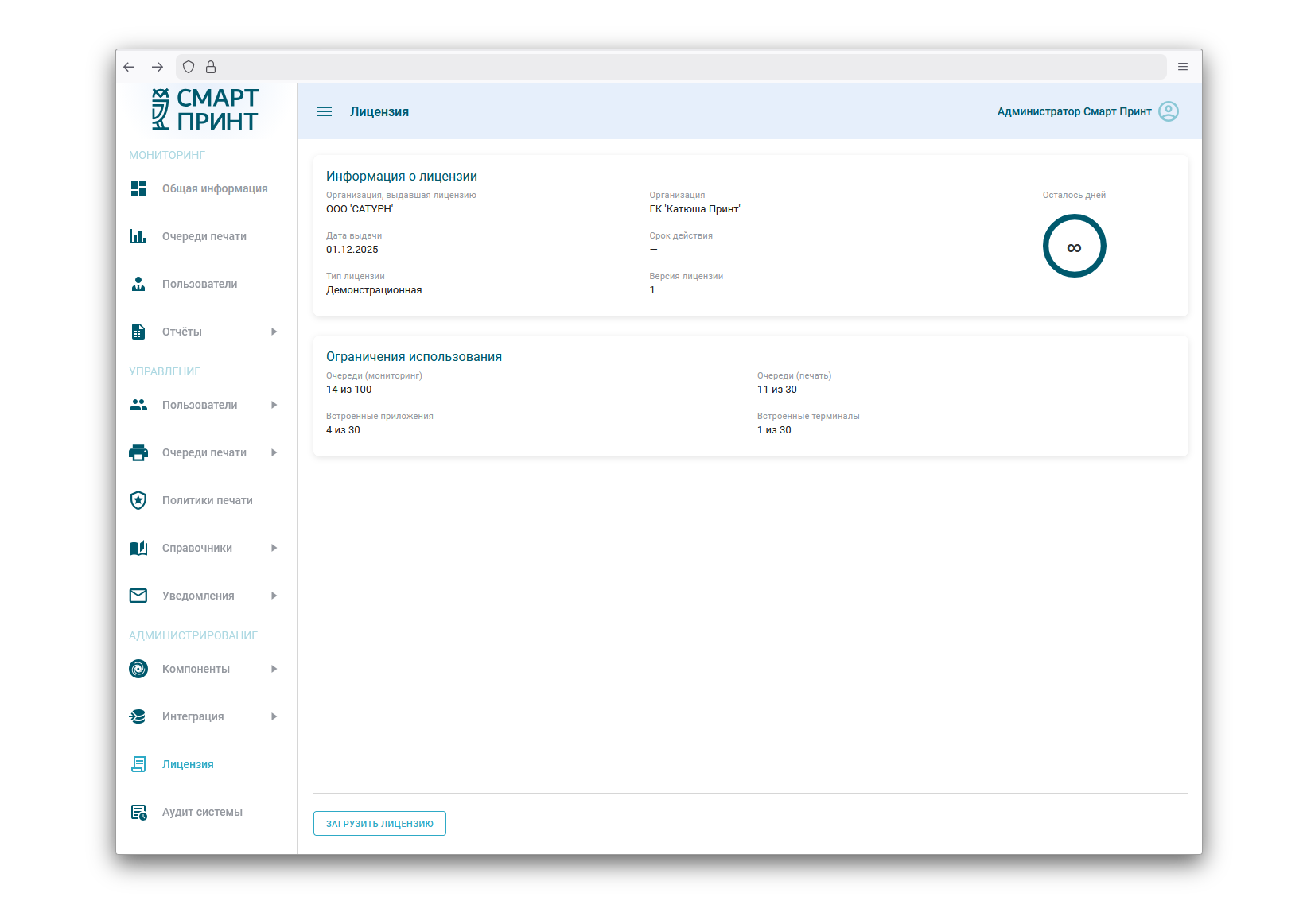Screen dimensions: 1303x924
Task: Click the Очереди печати label under Управление
Action: [x=204, y=452]
